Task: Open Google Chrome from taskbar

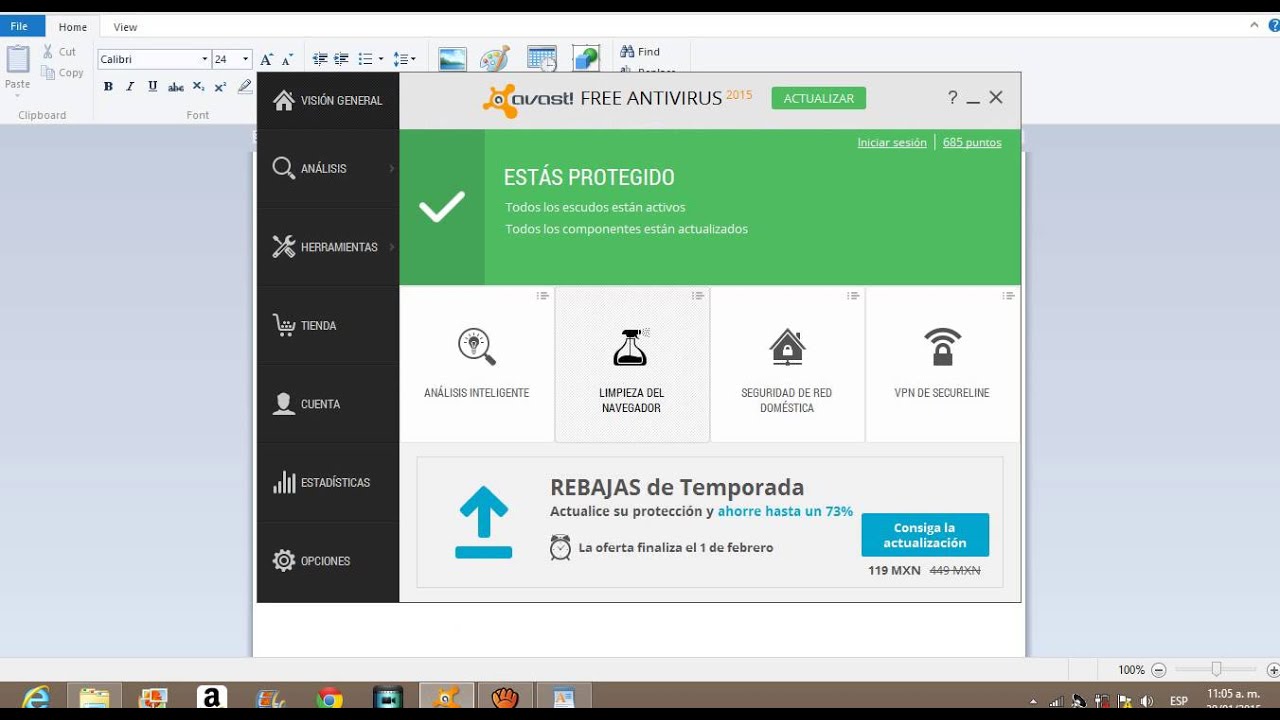Action: point(330,698)
